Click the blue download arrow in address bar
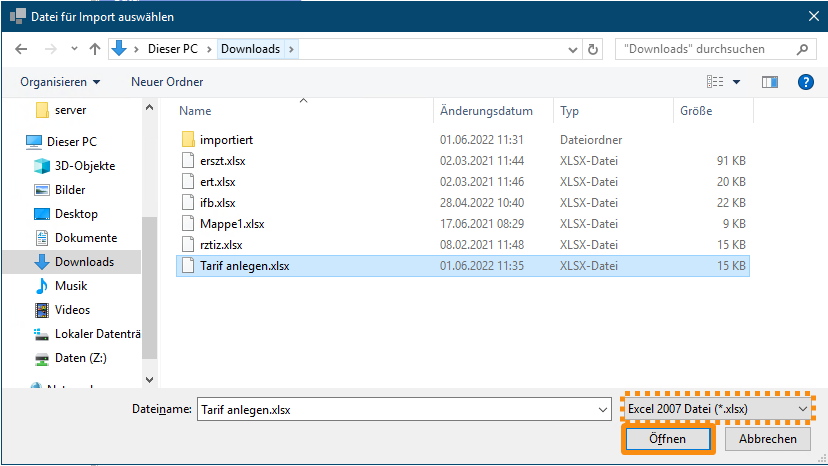 [x=119, y=49]
